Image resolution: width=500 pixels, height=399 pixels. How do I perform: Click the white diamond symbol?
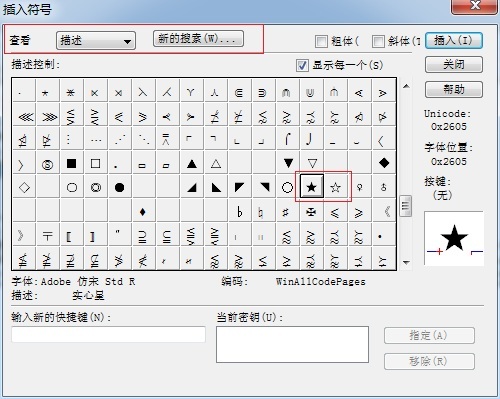click(x=24, y=187)
